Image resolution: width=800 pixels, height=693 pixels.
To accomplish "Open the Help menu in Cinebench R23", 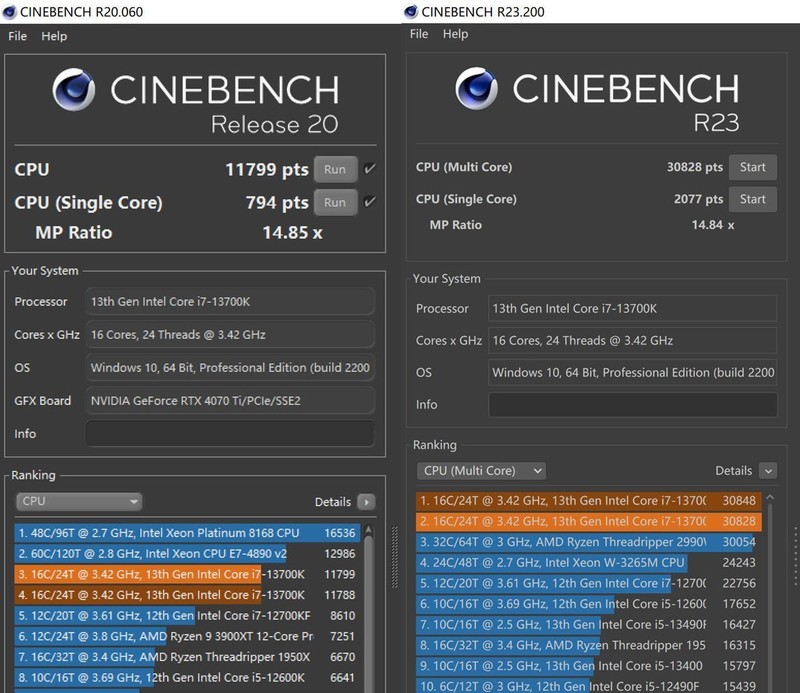I will click(455, 34).
